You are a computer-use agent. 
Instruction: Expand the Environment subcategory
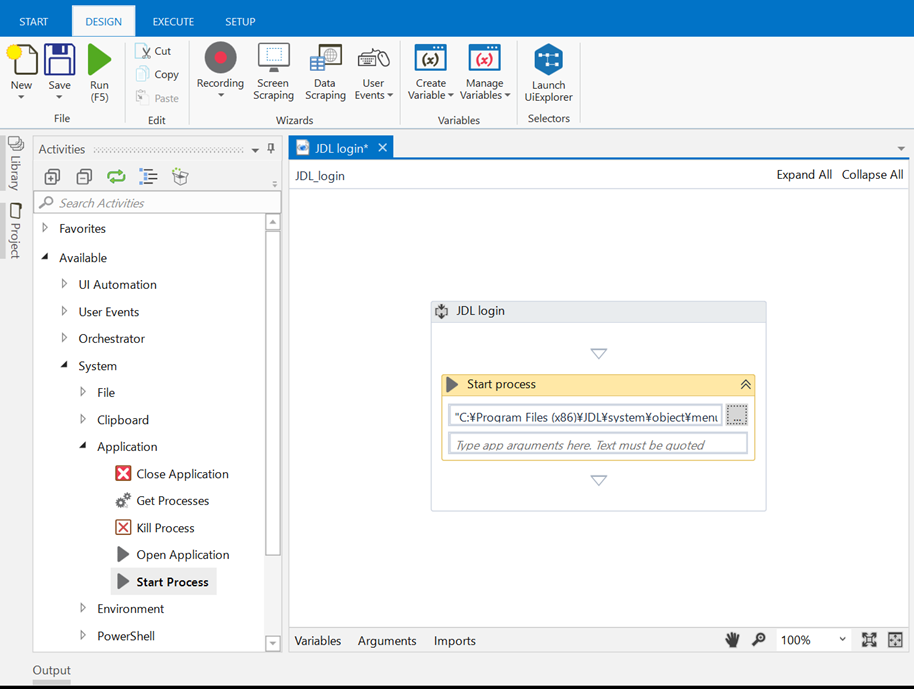[83, 607]
